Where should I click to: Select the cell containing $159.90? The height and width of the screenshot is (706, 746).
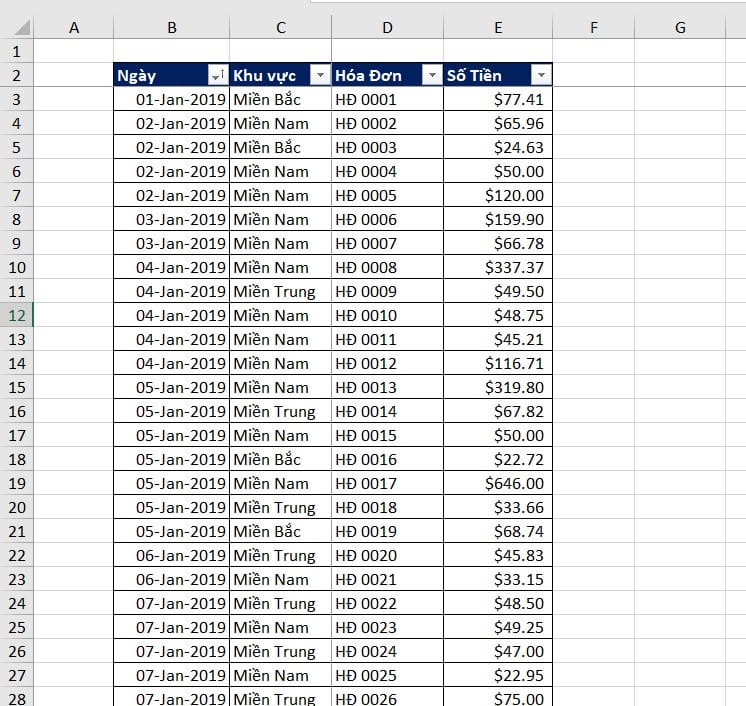pos(498,219)
